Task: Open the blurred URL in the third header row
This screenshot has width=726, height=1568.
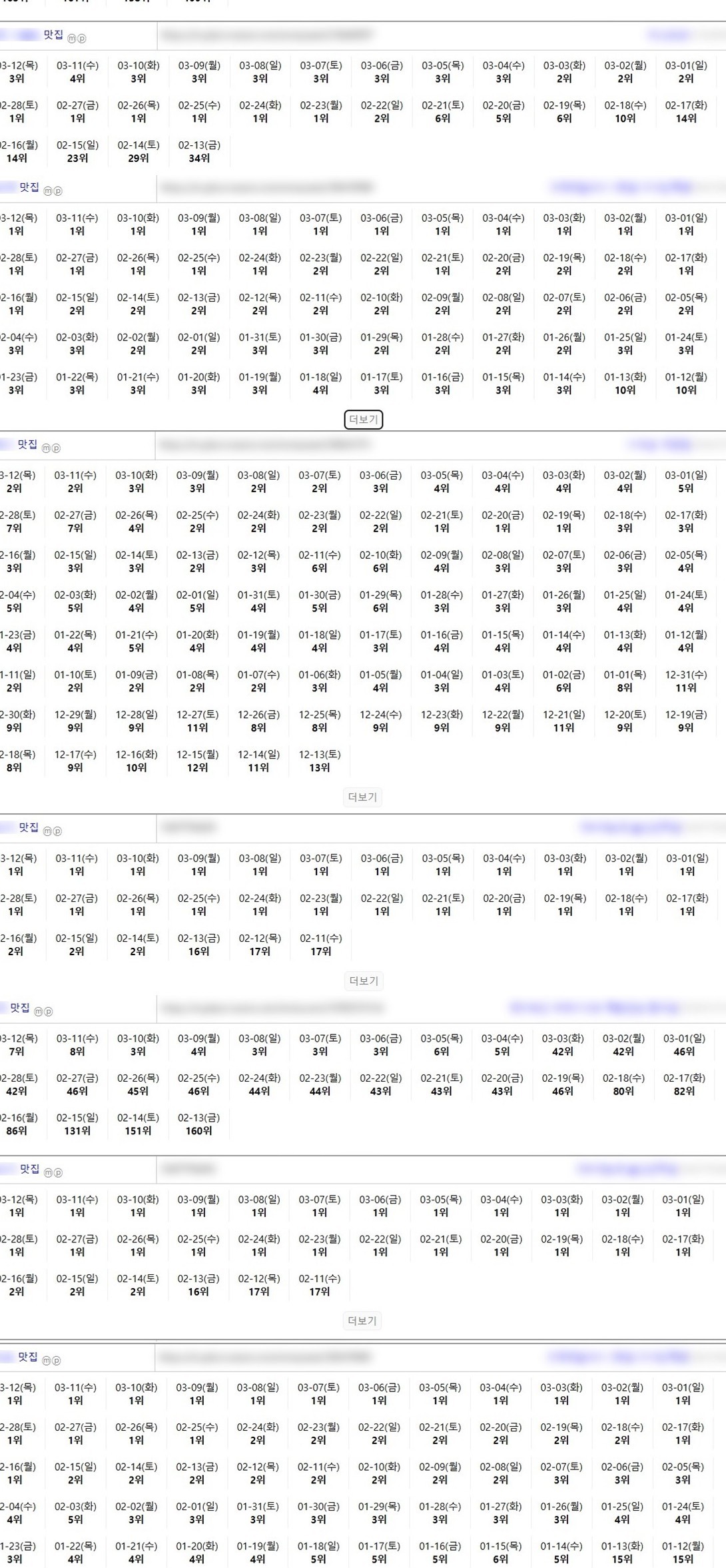Action: pos(265,444)
